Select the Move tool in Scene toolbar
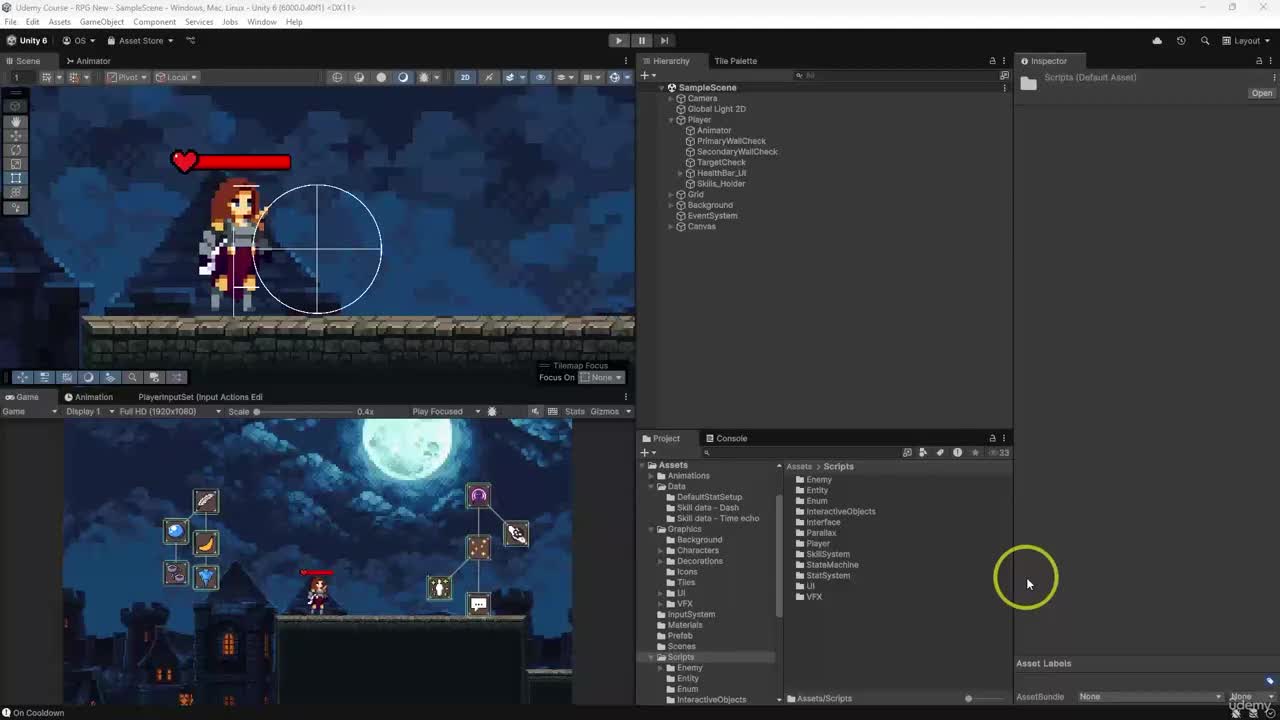1280x720 pixels. point(16,135)
